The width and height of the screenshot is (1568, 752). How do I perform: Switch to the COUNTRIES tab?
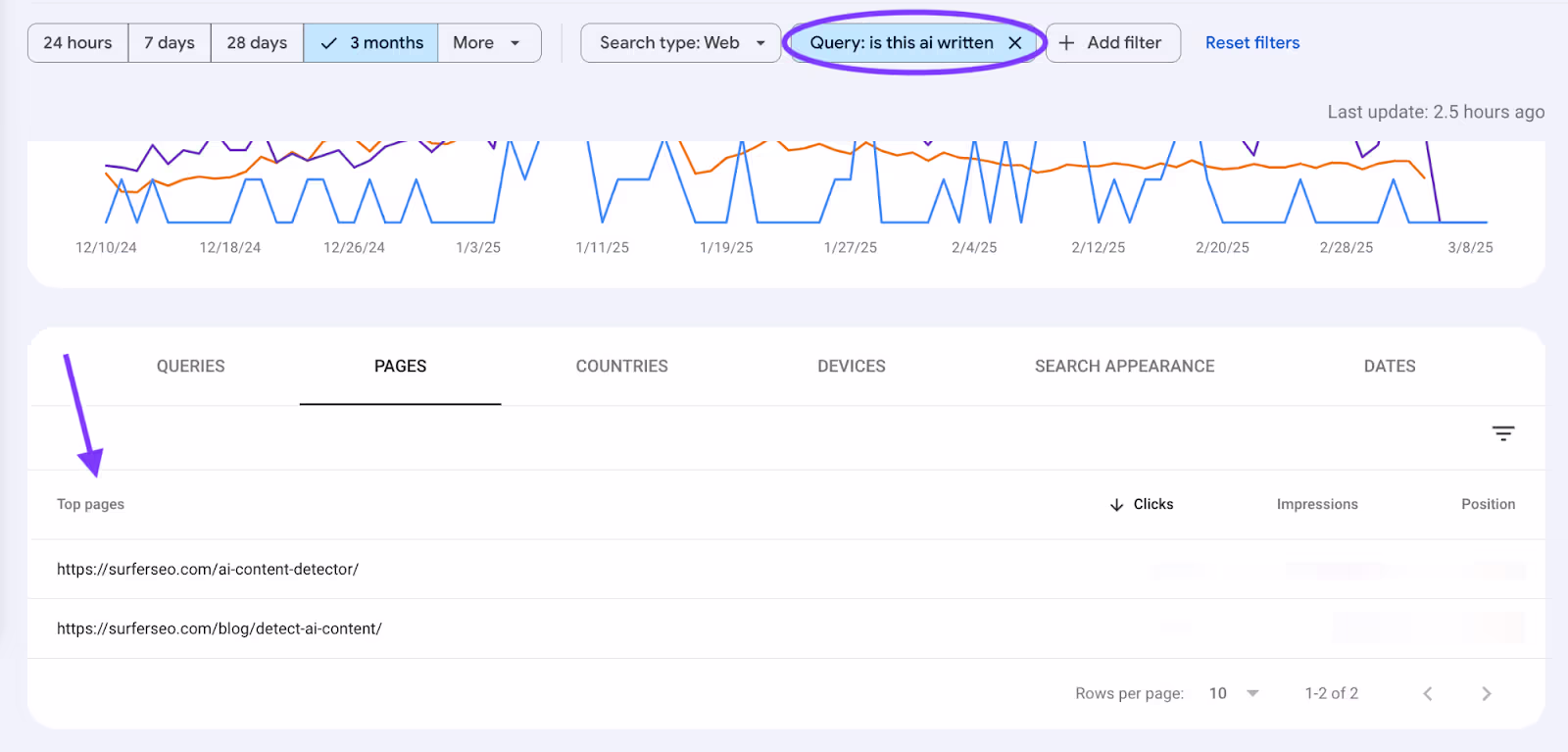pyautogui.click(x=622, y=366)
